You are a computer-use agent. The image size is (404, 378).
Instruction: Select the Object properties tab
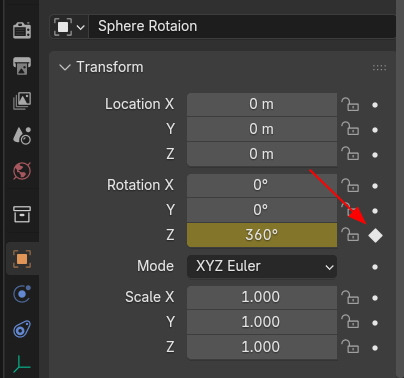coord(22,259)
